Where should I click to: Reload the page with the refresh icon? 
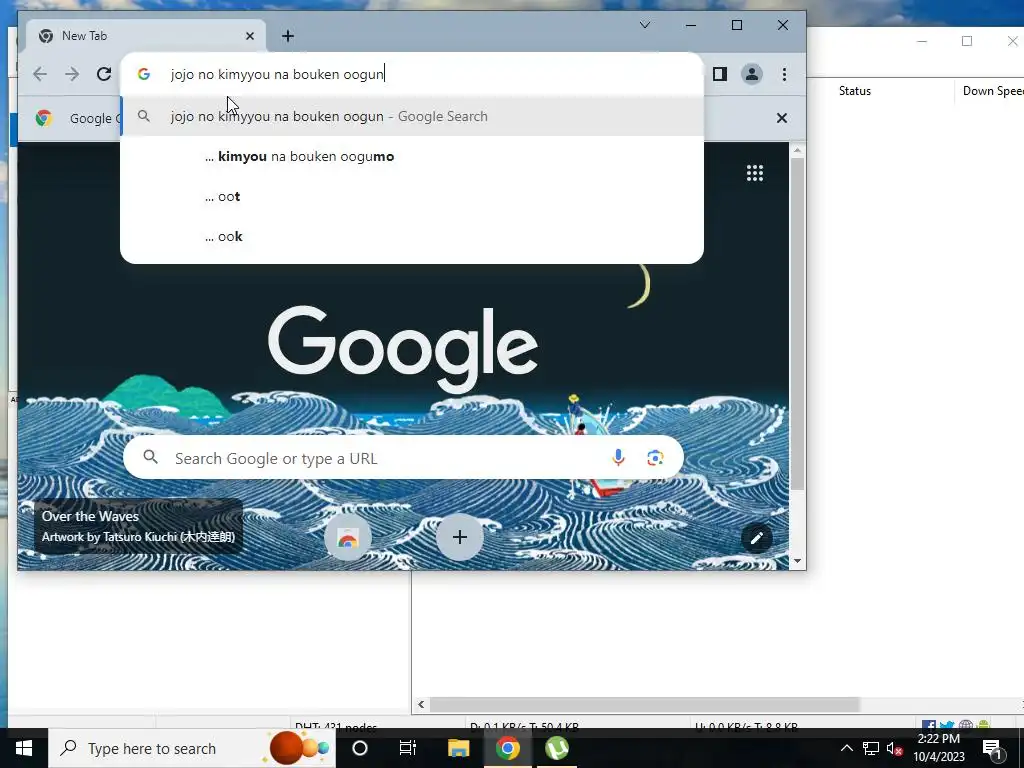click(x=104, y=74)
